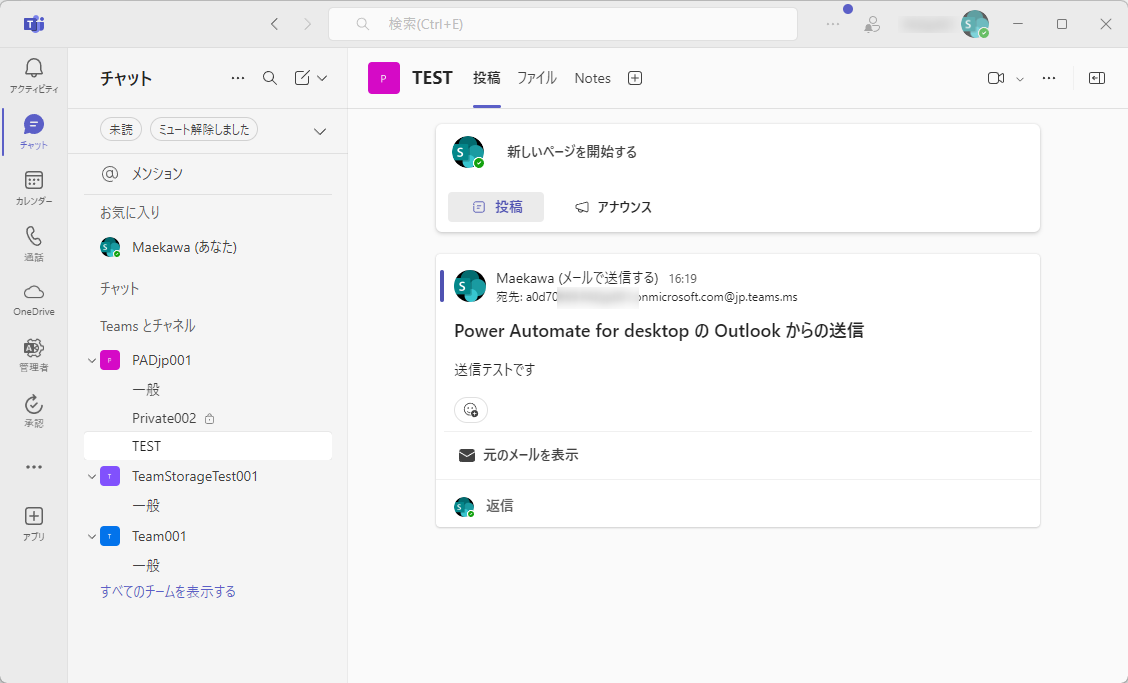Open meeting options dropdown arrow
Viewport: 1128px width, 683px height.
(1019, 78)
